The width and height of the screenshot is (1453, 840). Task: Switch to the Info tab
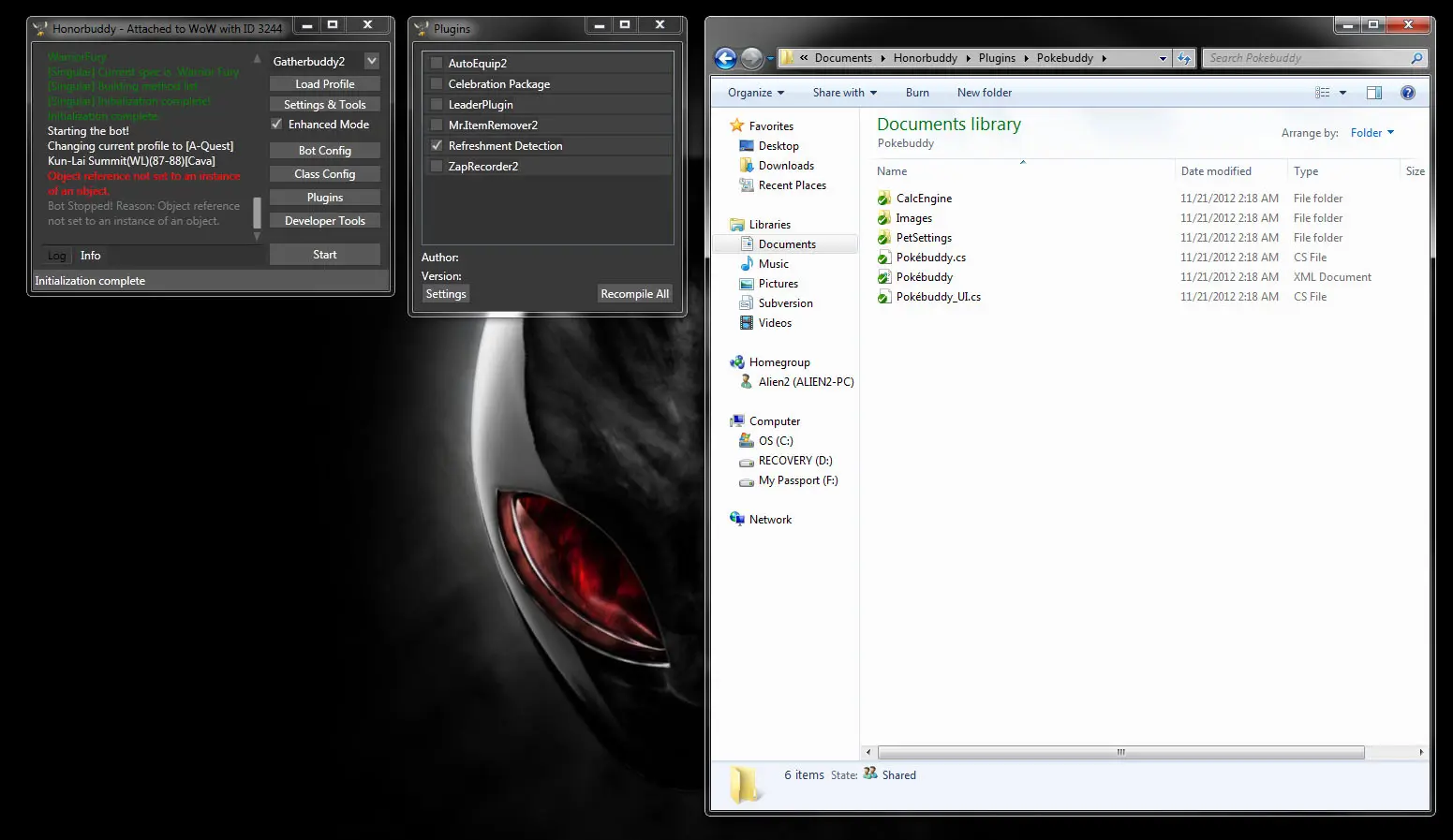coord(90,256)
